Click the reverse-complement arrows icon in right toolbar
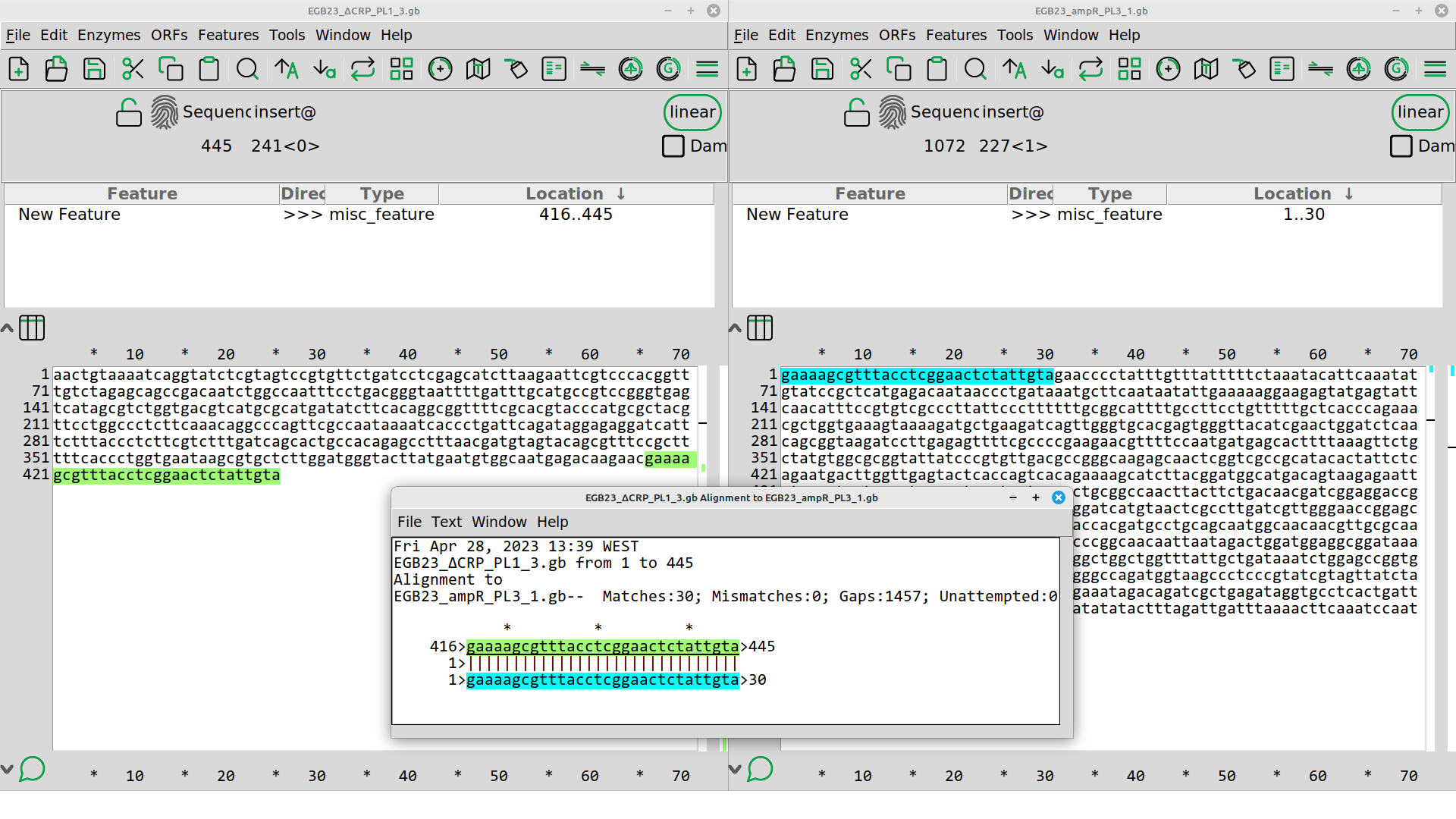 [1090, 69]
